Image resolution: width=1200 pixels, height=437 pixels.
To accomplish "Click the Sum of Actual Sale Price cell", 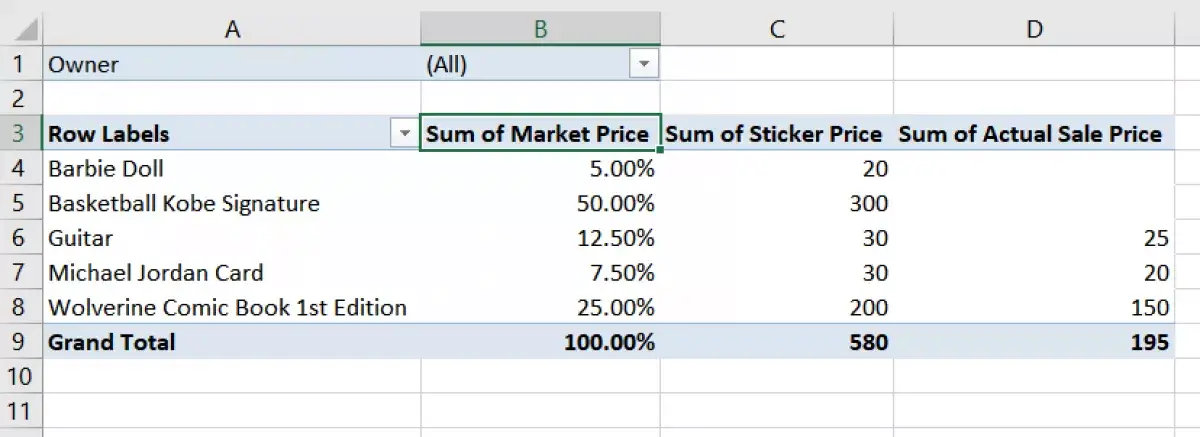I will 1034,134.
